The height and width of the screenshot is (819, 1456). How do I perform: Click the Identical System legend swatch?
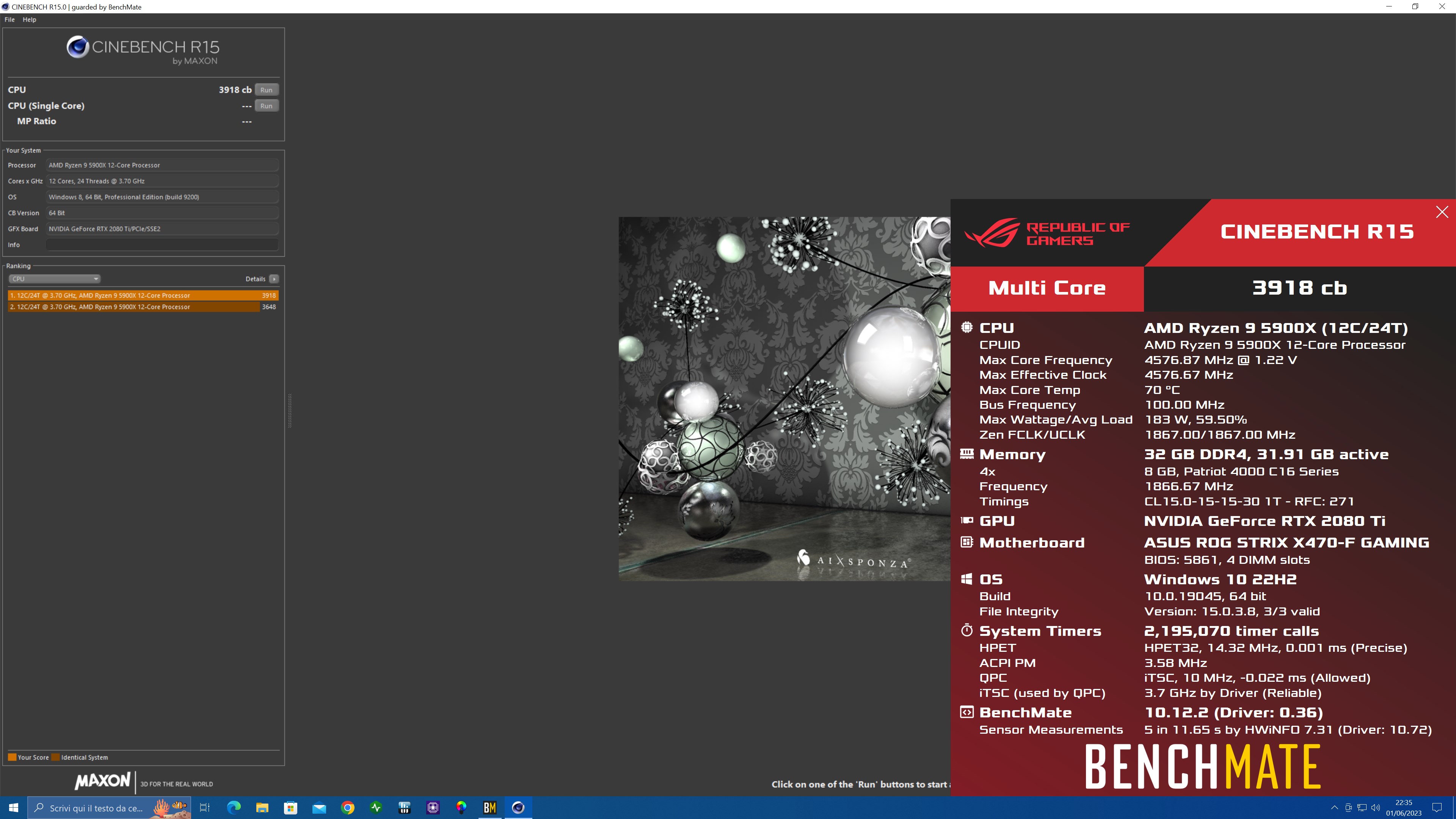click(55, 758)
